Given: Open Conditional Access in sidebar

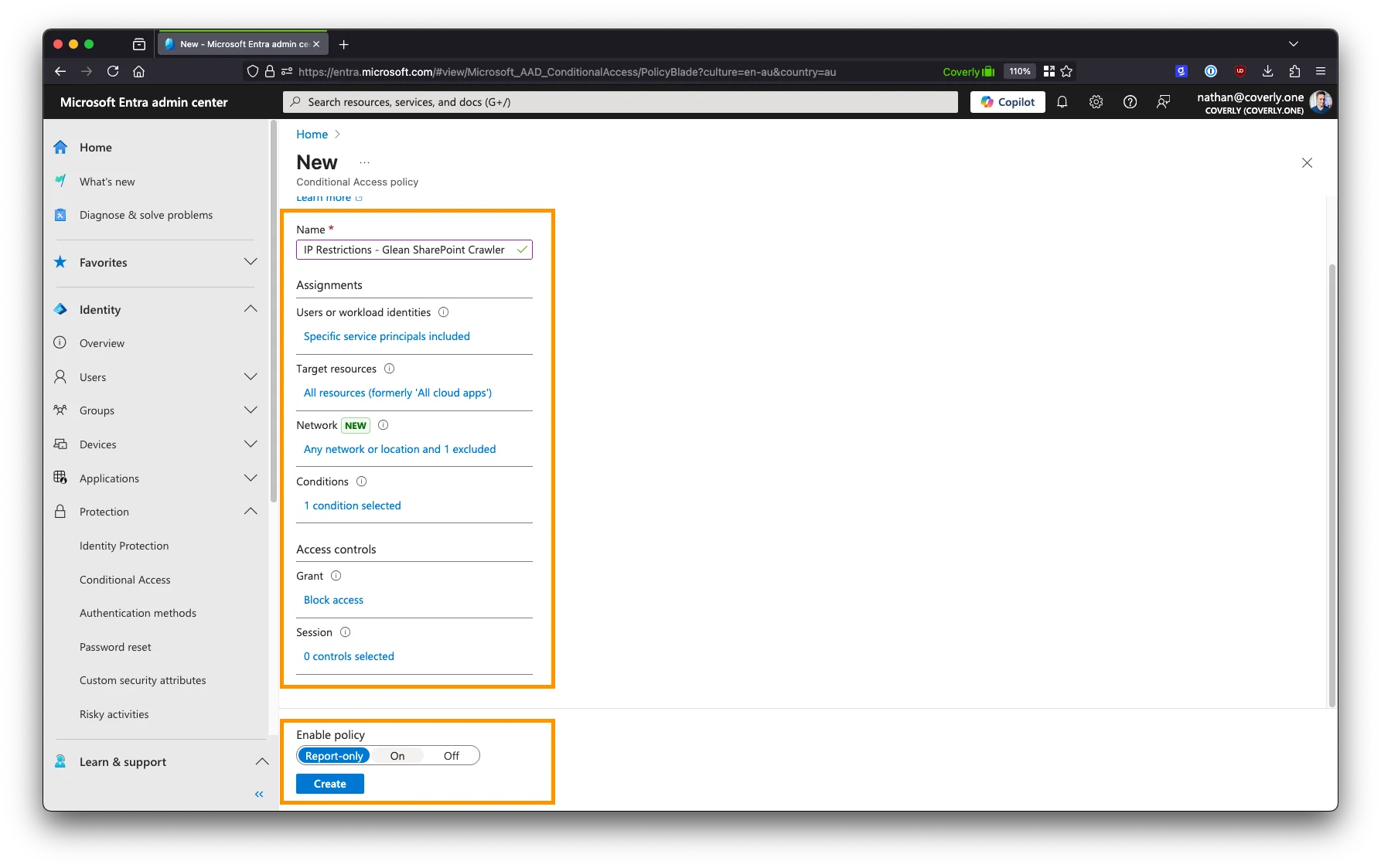Looking at the screenshot, I should pyautogui.click(x=125, y=580).
